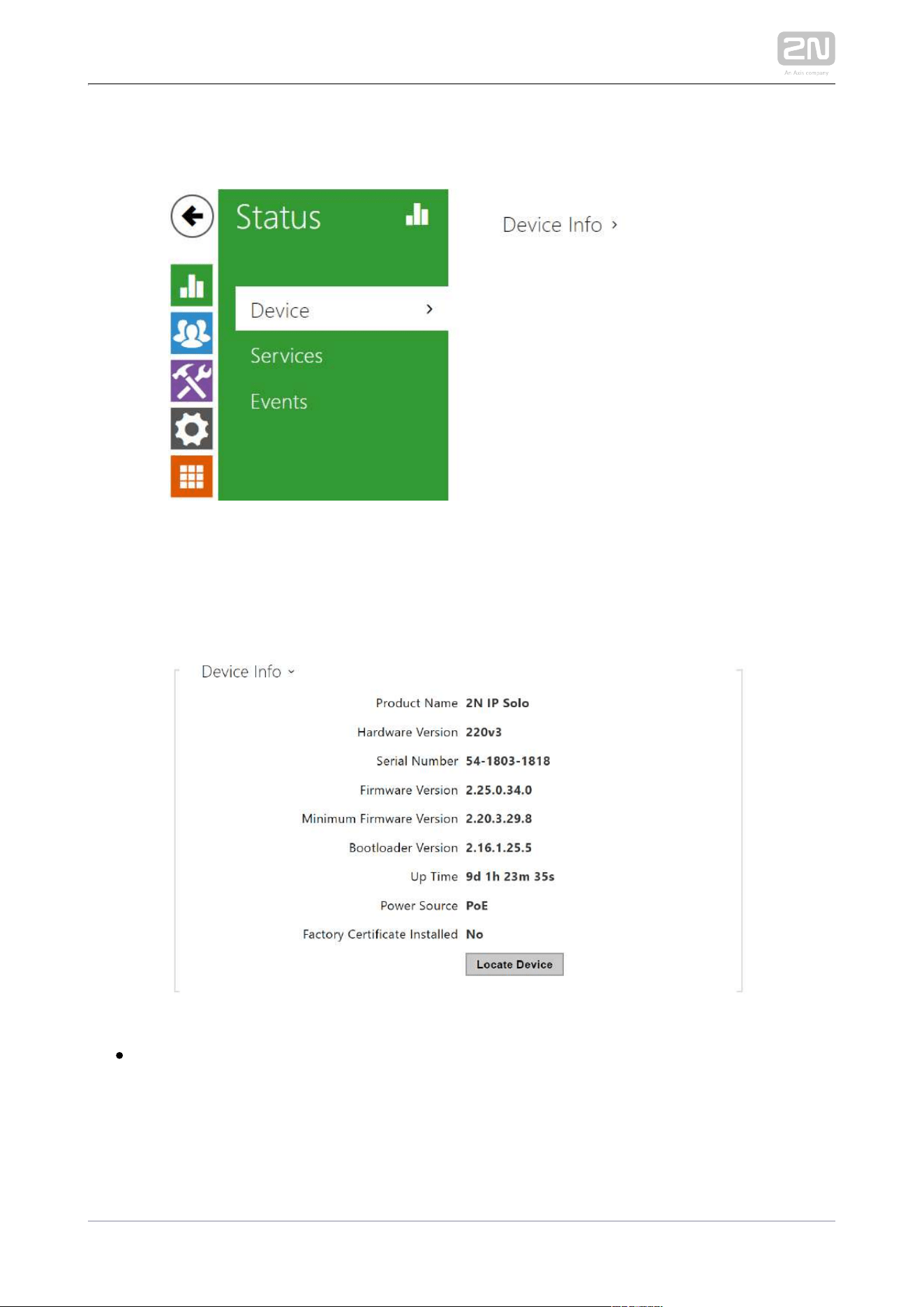Select the Device menu item
This screenshot has width=924, height=1307.
pos(341,309)
